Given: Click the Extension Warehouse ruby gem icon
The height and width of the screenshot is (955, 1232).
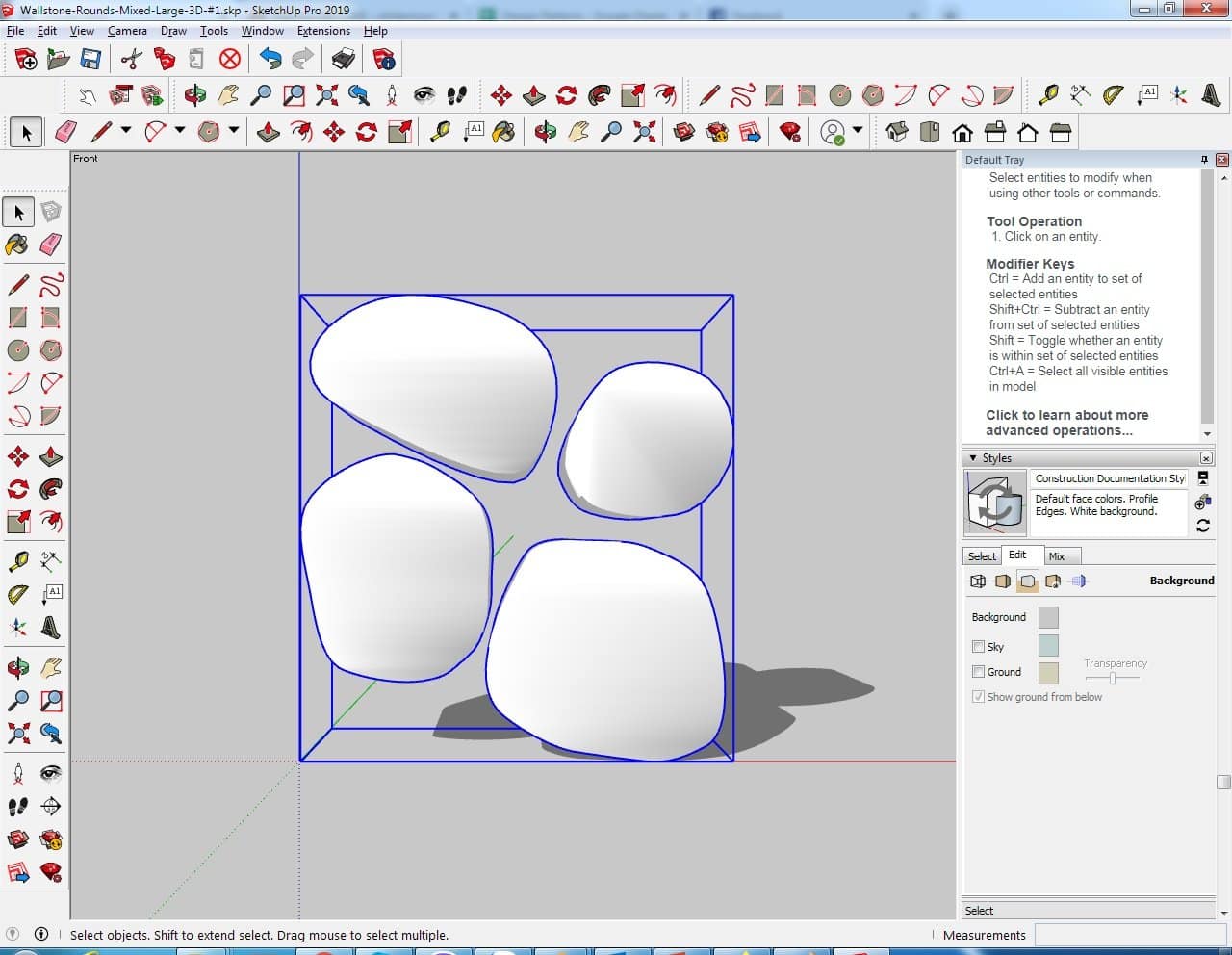Looking at the screenshot, I should point(790,132).
